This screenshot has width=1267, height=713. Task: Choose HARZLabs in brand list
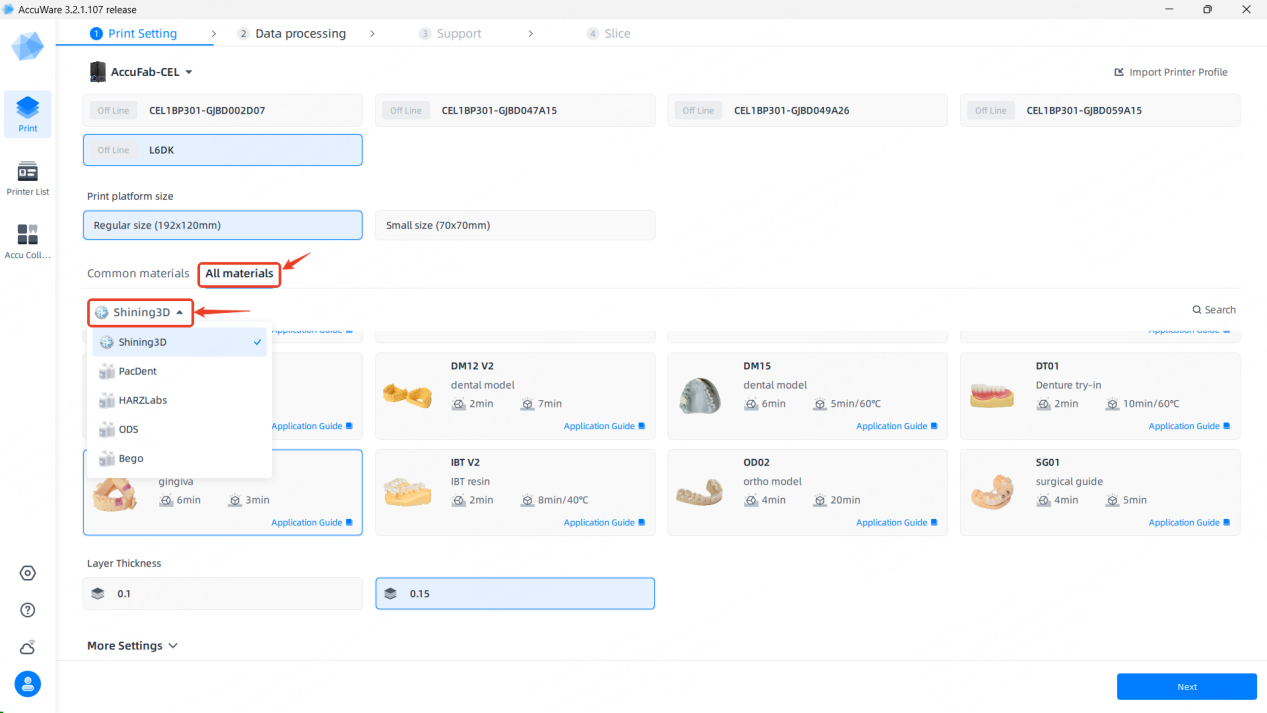(180, 400)
